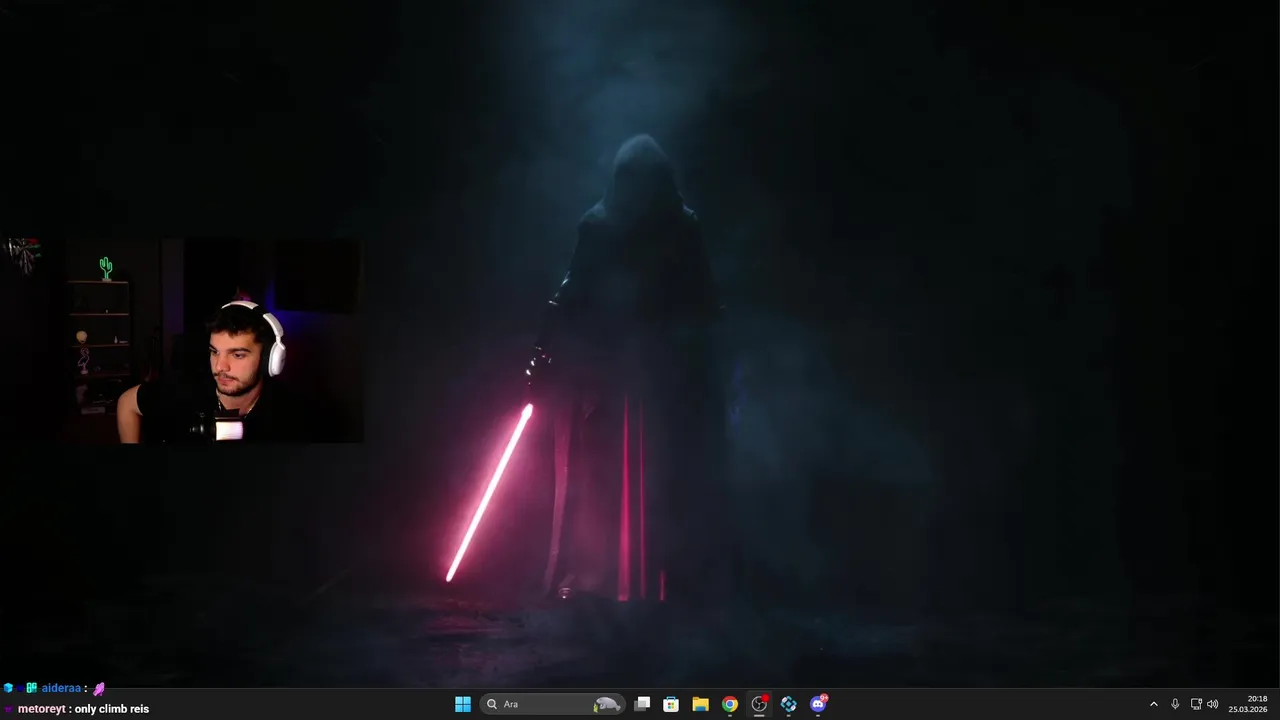Open network settings from the tray
Viewport: 1280px width, 720px height.
pos(1196,704)
